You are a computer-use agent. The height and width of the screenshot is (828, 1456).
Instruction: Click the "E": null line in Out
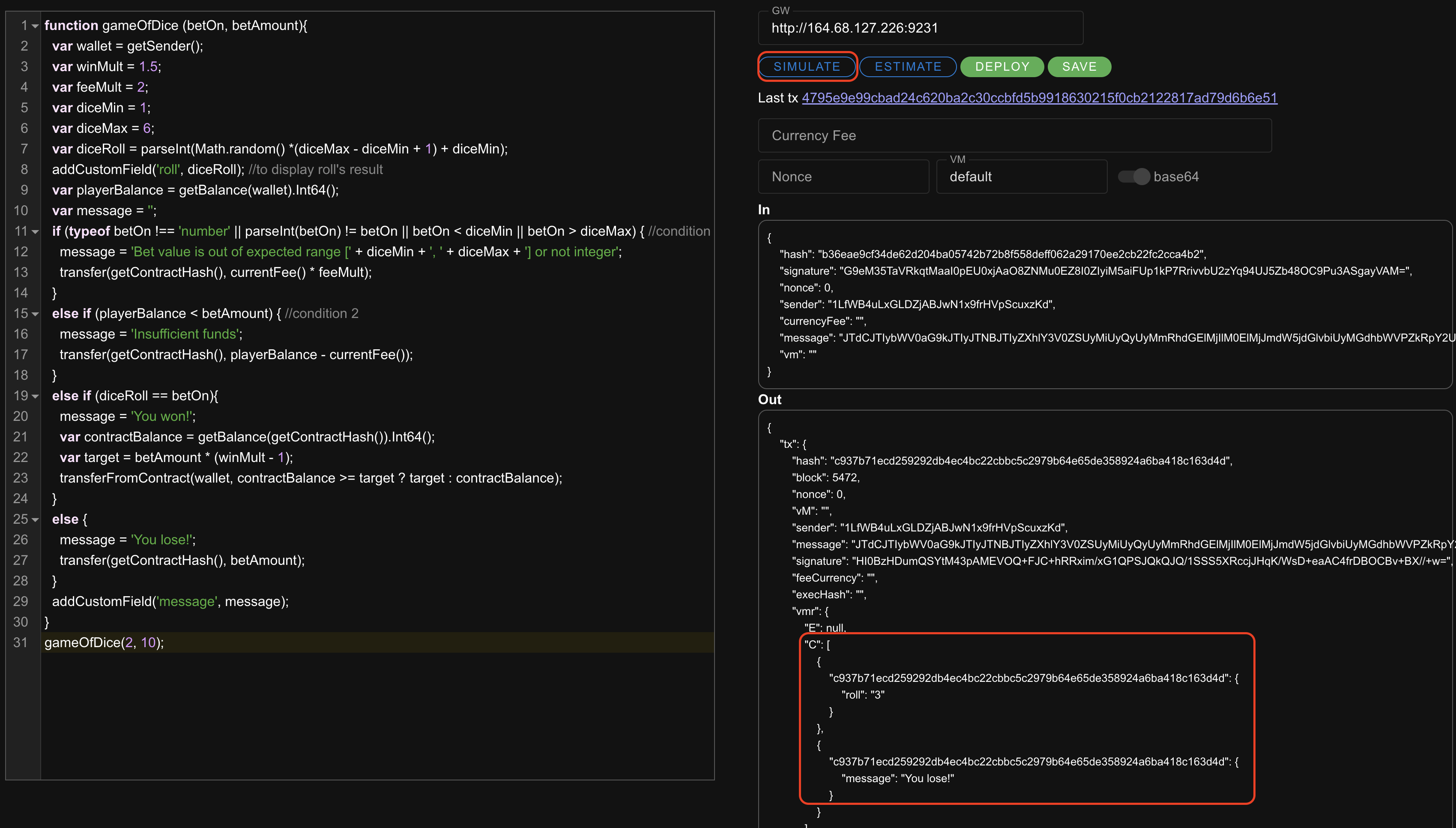825,628
